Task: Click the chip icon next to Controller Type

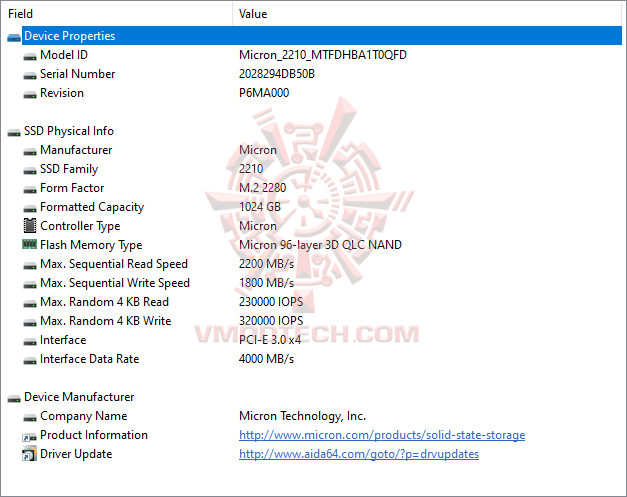Action: point(30,226)
